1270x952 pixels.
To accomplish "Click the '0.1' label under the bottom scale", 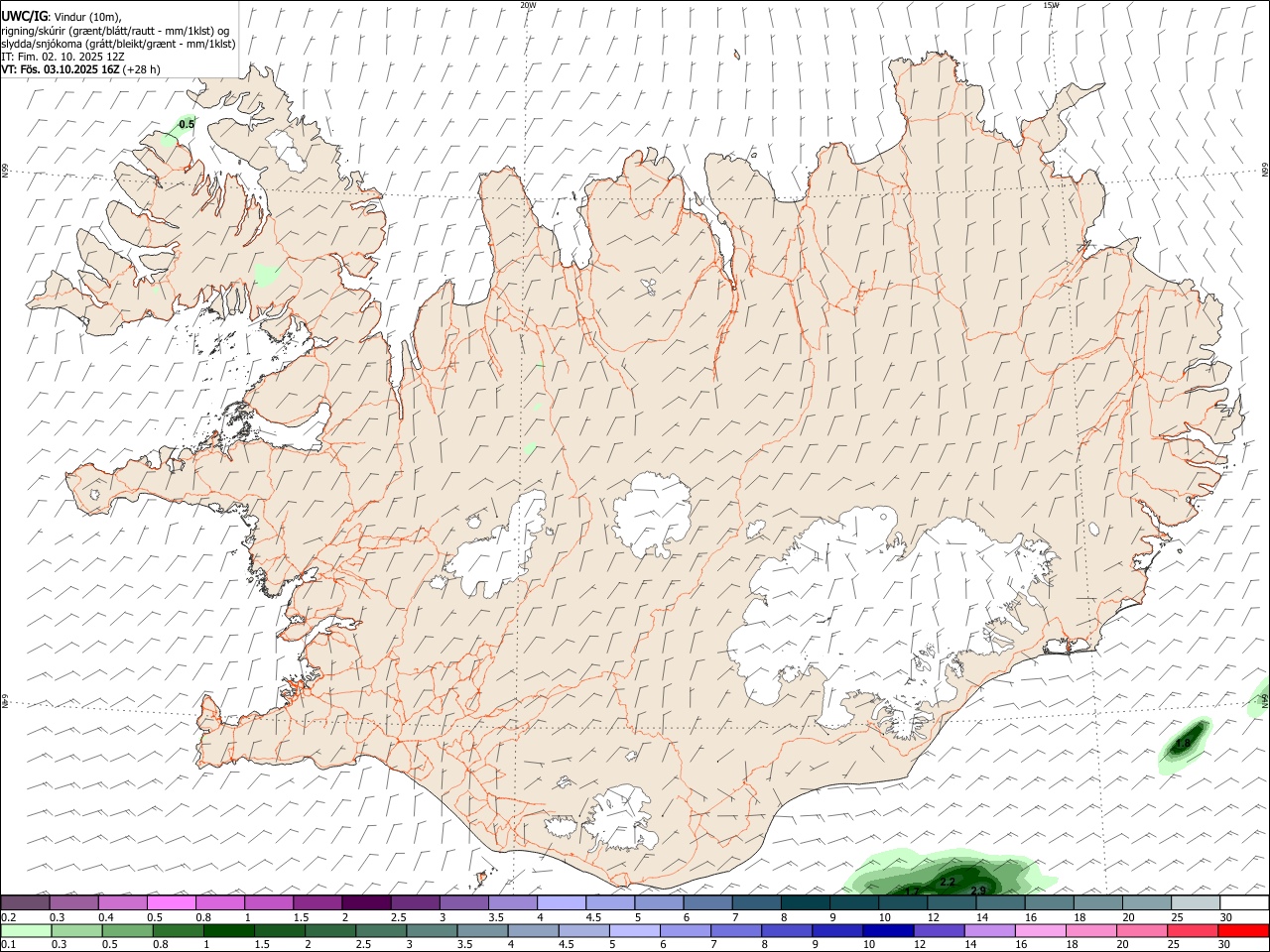I will pyautogui.click(x=9, y=945).
